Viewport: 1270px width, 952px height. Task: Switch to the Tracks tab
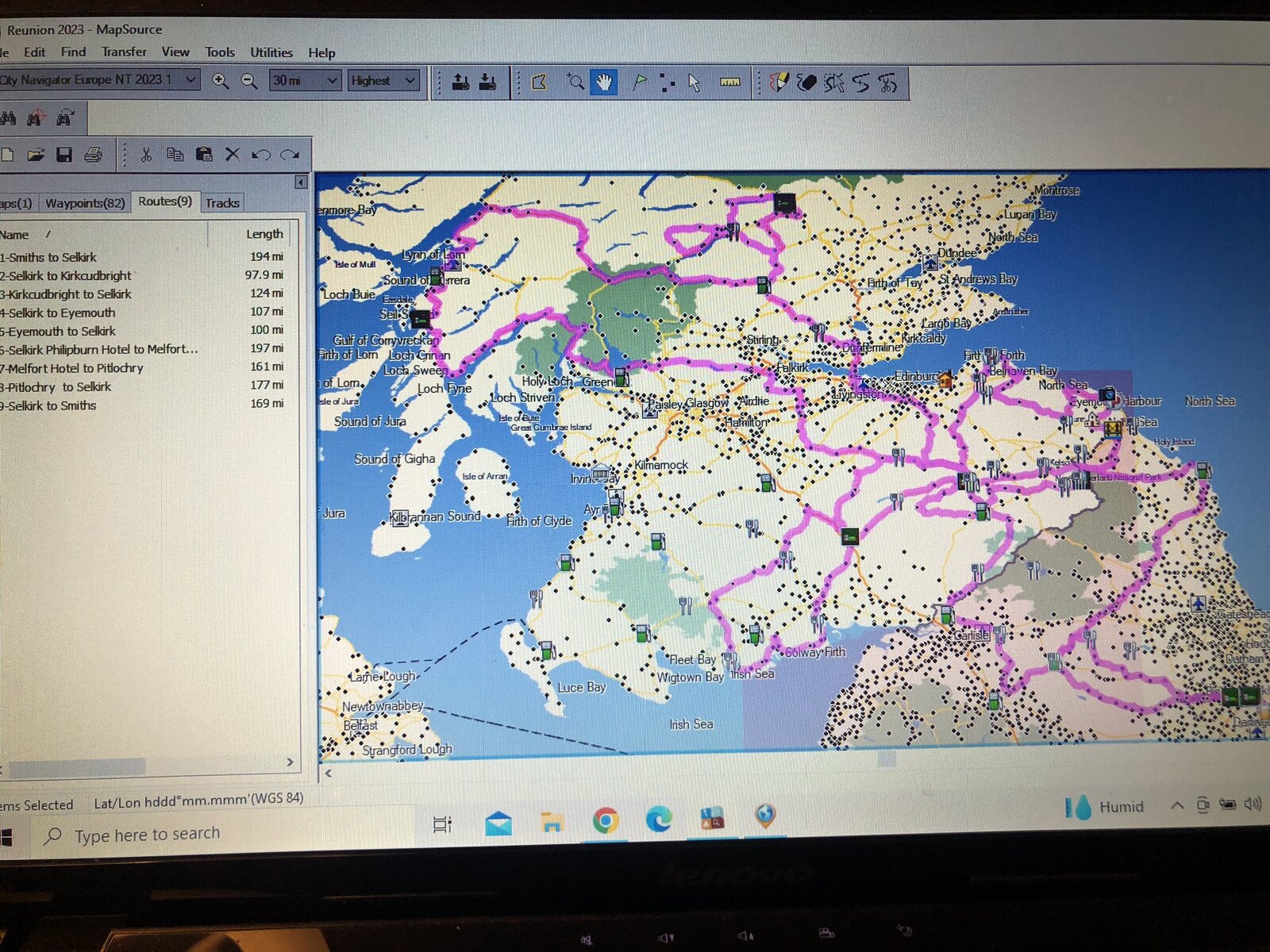pyautogui.click(x=222, y=203)
